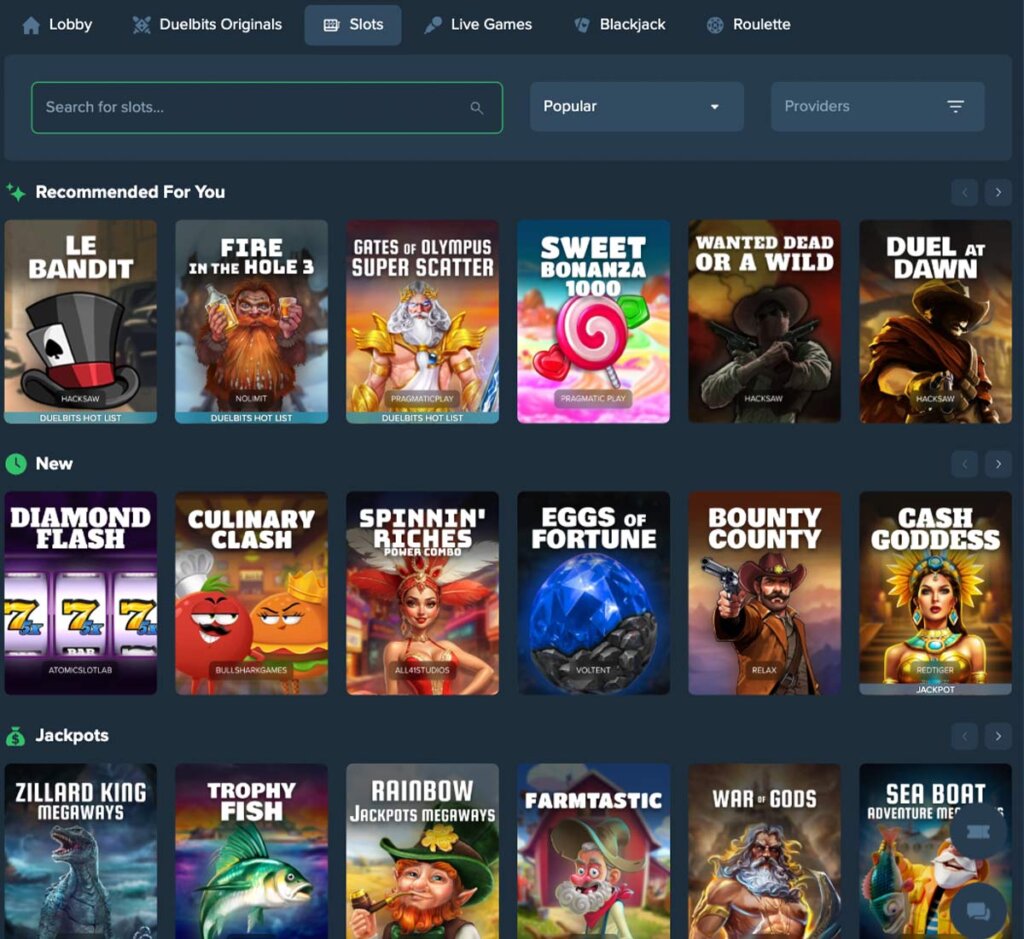Open the Trophy Fish slot
Screen dimensions: 1024x939
[251, 851]
